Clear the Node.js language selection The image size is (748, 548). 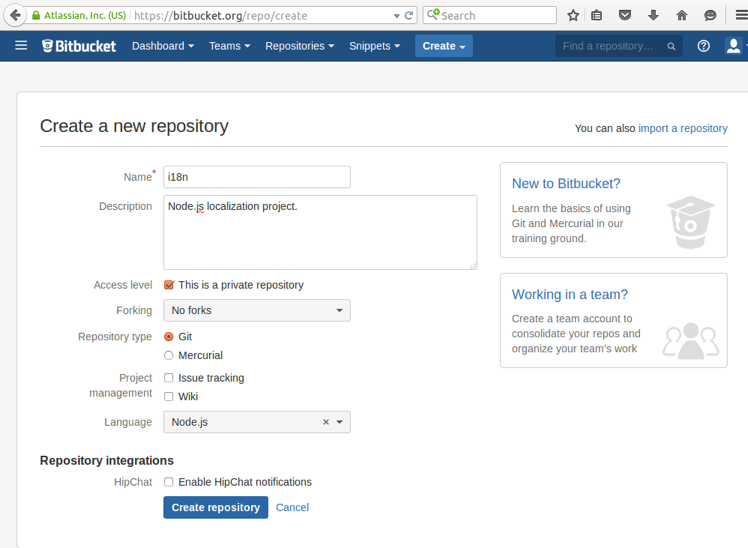(x=325, y=423)
